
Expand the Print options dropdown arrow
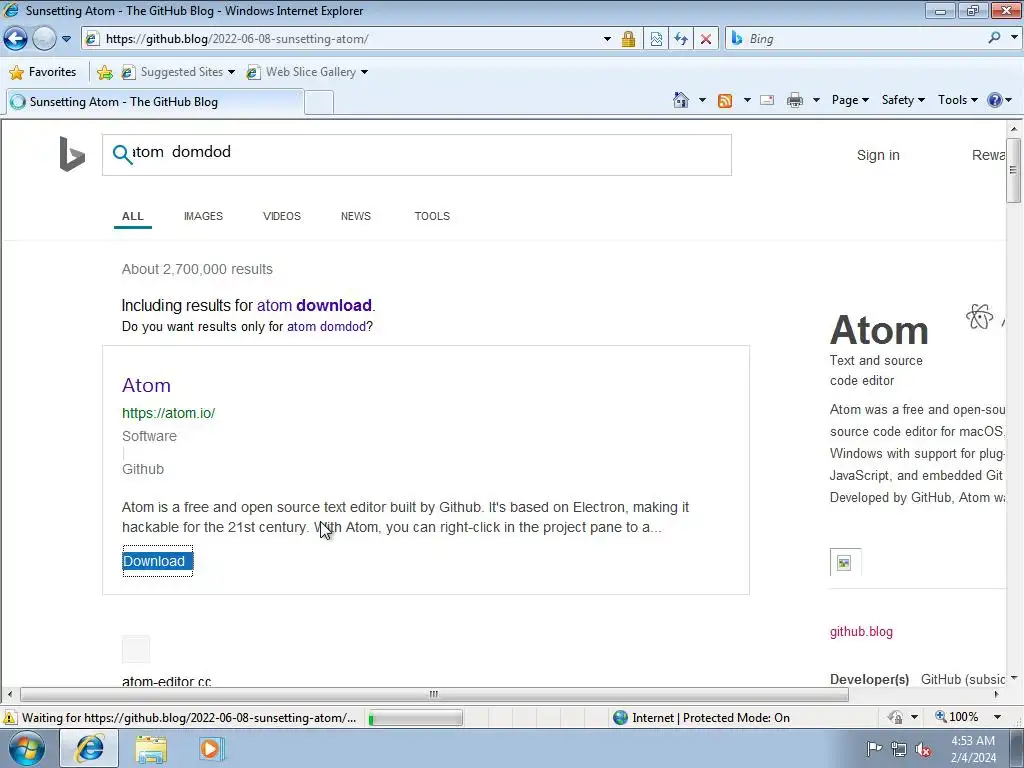[x=816, y=101]
